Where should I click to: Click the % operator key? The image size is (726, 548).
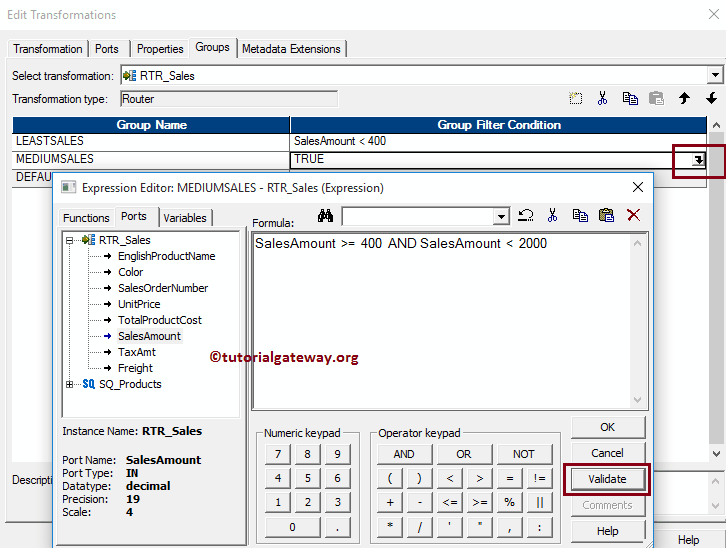pyautogui.click(x=510, y=503)
